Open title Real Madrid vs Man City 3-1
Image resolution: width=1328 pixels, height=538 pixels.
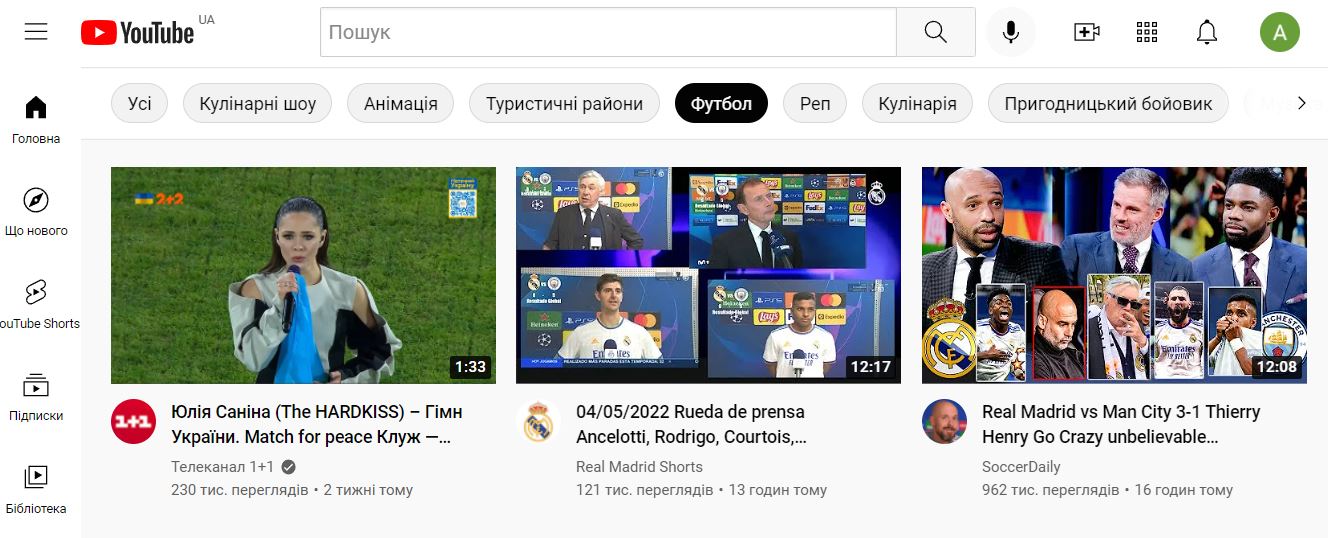click(1121, 424)
